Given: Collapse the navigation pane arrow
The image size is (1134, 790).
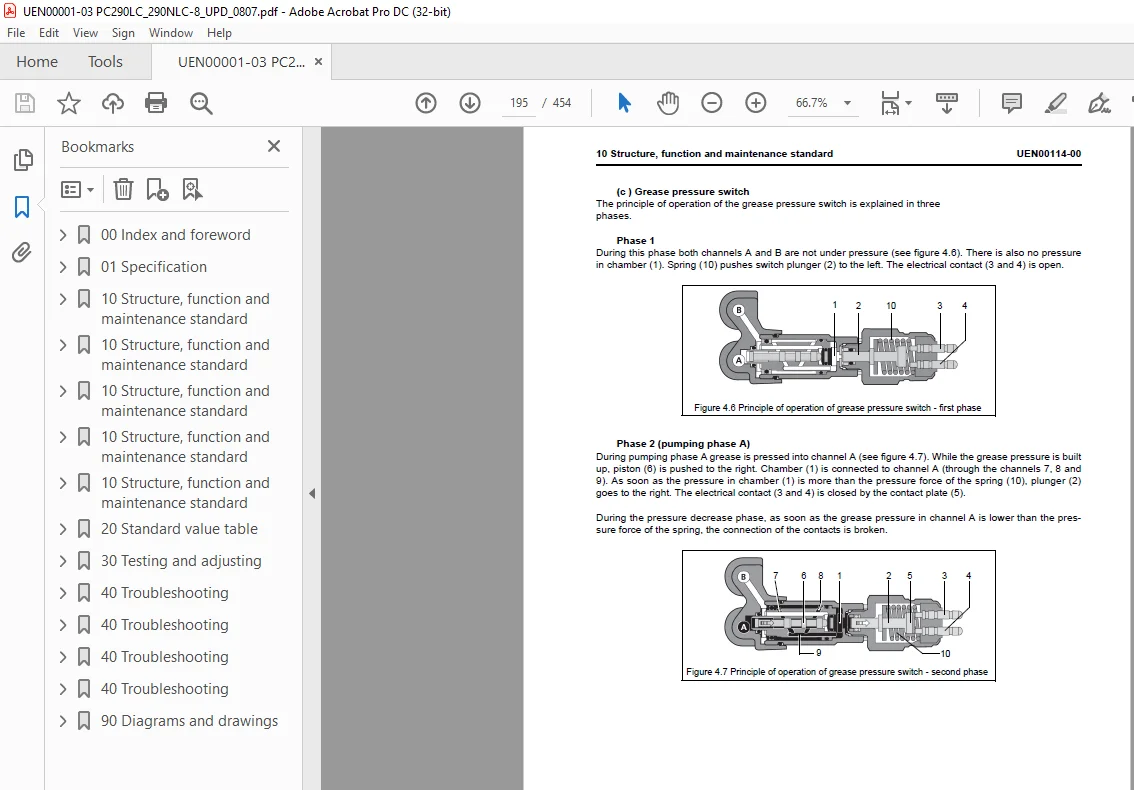Looking at the screenshot, I should point(312,493).
